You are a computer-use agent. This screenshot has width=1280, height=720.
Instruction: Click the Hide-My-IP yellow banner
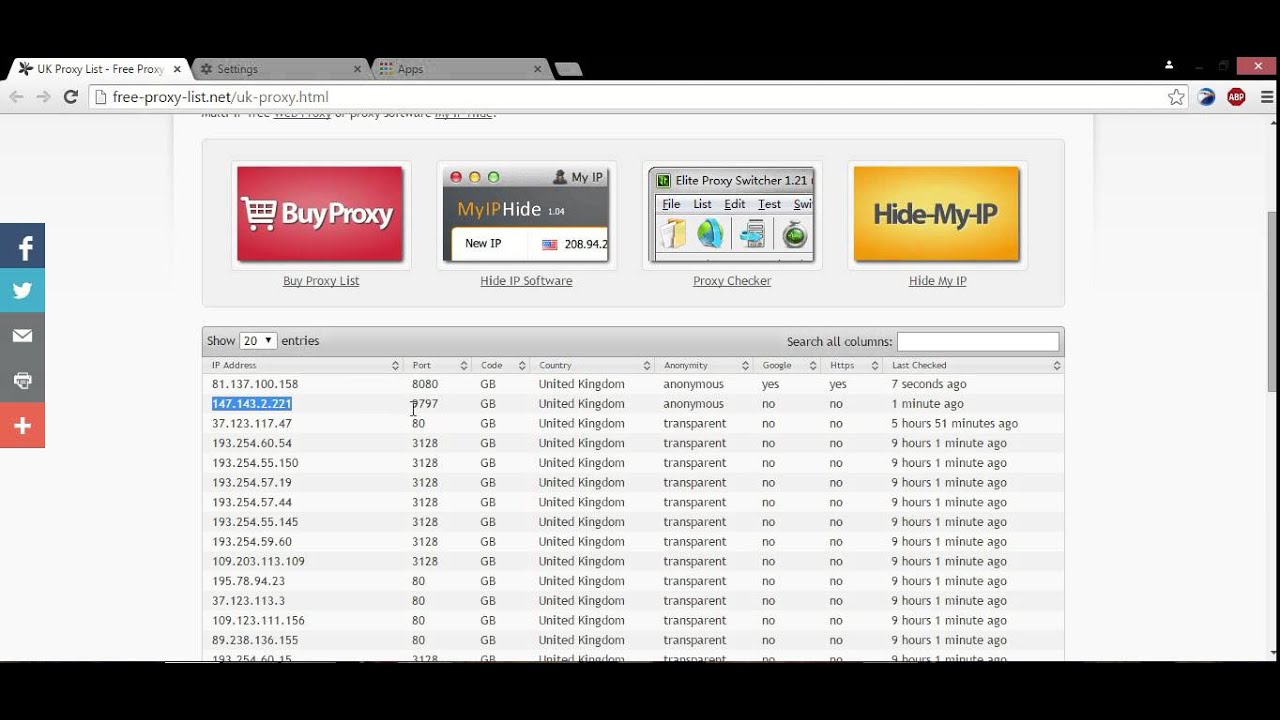pos(937,214)
